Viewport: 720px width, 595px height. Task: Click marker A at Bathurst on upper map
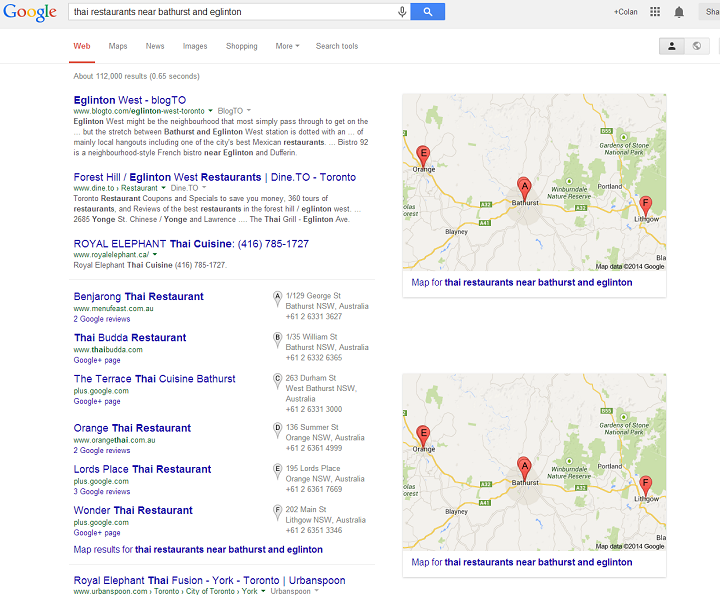point(524,189)
